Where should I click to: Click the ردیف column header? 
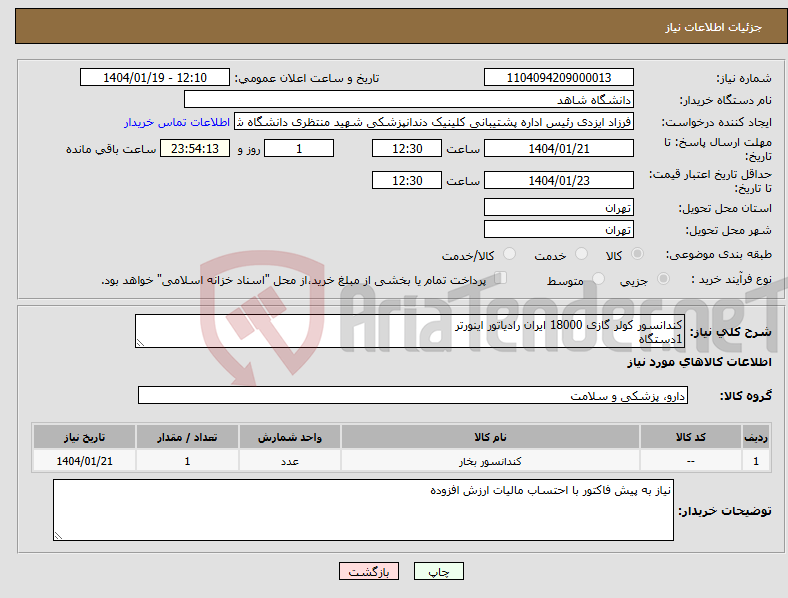click(756, 437)
